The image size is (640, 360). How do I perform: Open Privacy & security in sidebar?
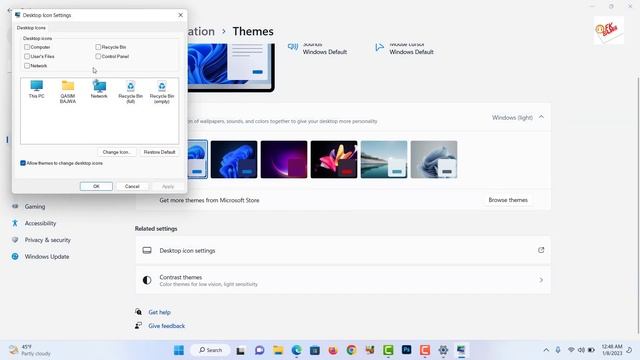click(47, 240)
